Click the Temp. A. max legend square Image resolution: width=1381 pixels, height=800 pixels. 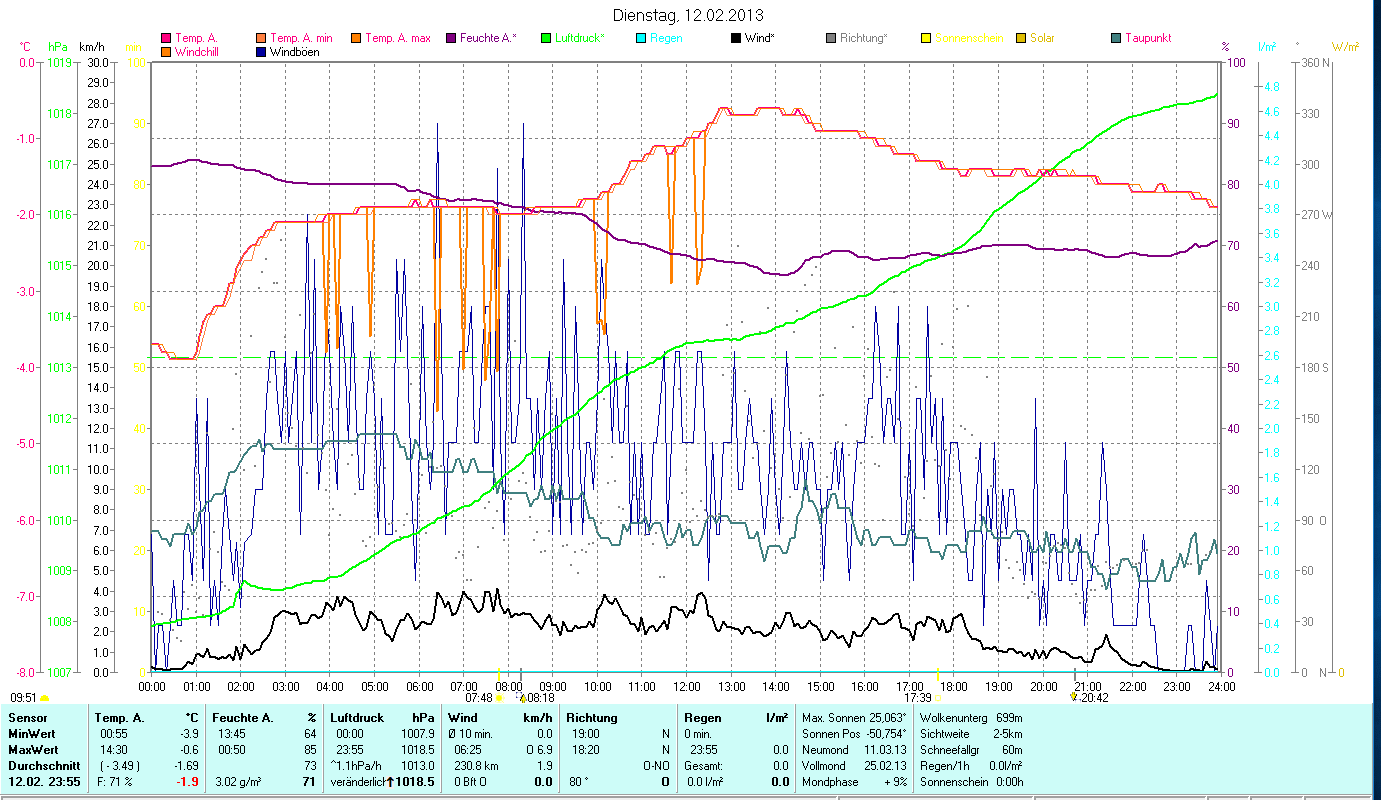pyautogui.click(x=355, y=39)
